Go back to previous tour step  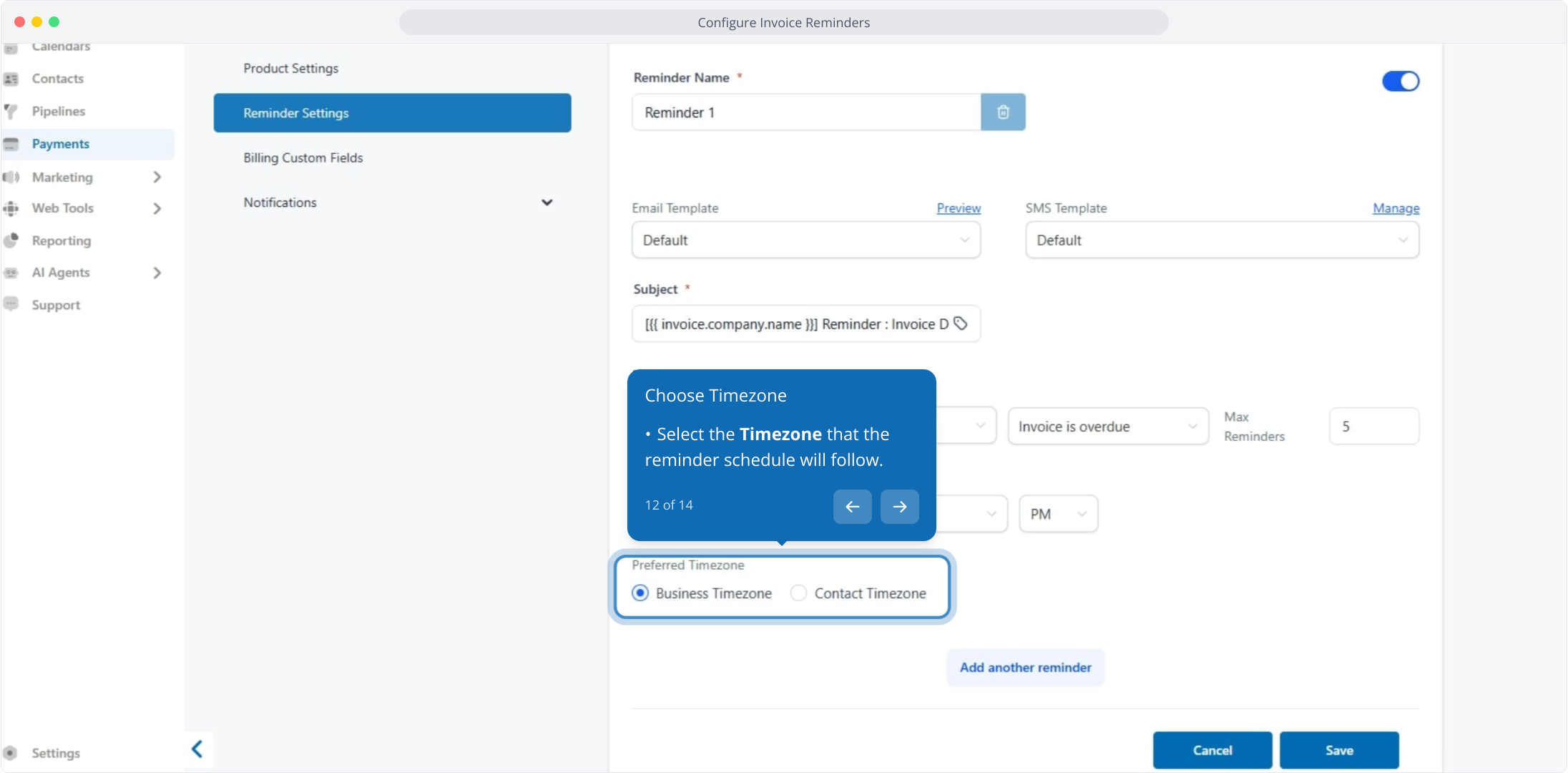coord(852,507)
